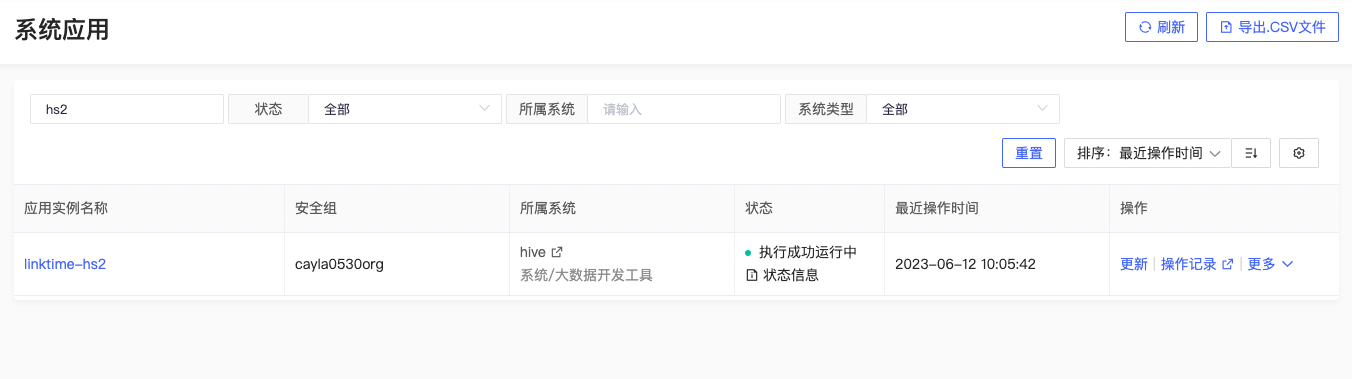Expand the 更多 actions menu

[1270, 264]
